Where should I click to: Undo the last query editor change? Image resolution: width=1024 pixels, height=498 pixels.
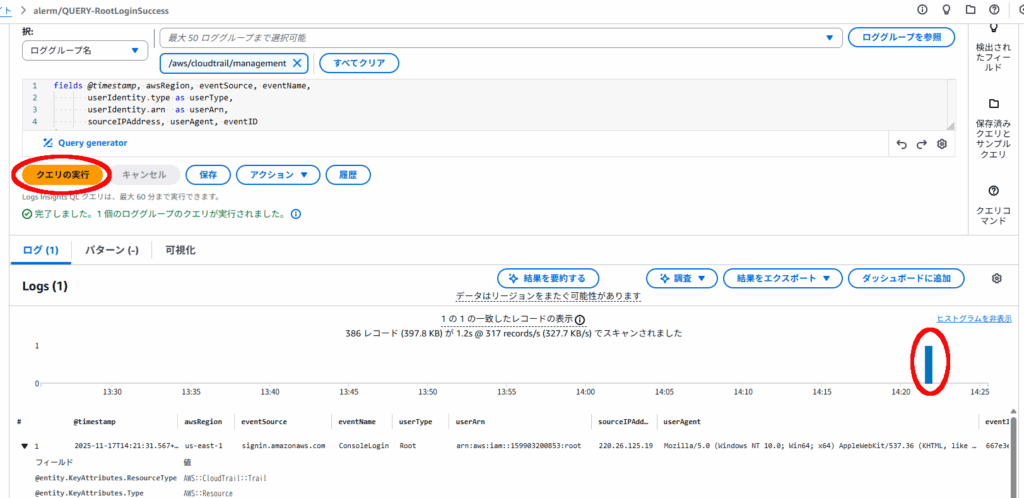[901, 144]
